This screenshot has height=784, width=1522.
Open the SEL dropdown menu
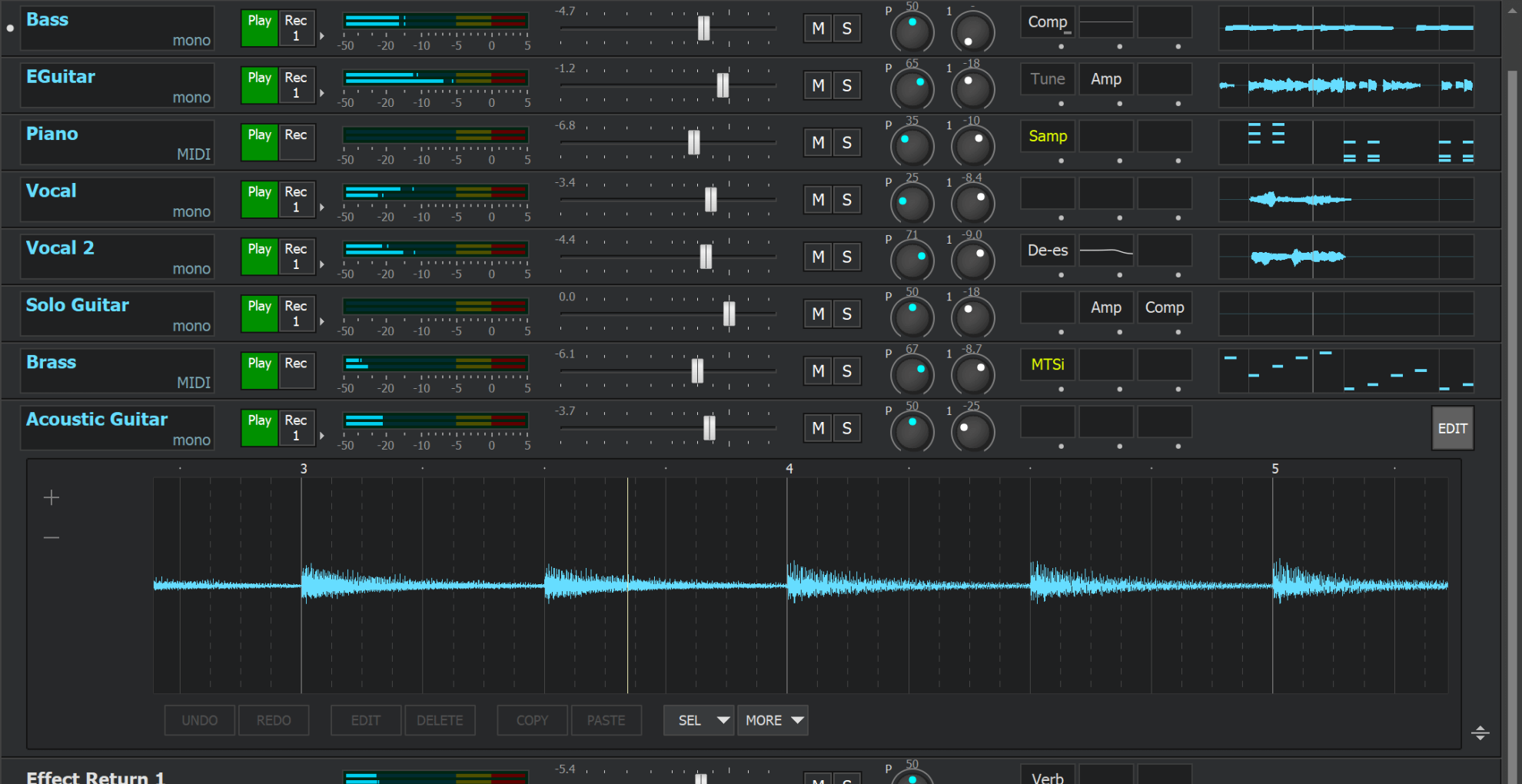tap(699, 720)
